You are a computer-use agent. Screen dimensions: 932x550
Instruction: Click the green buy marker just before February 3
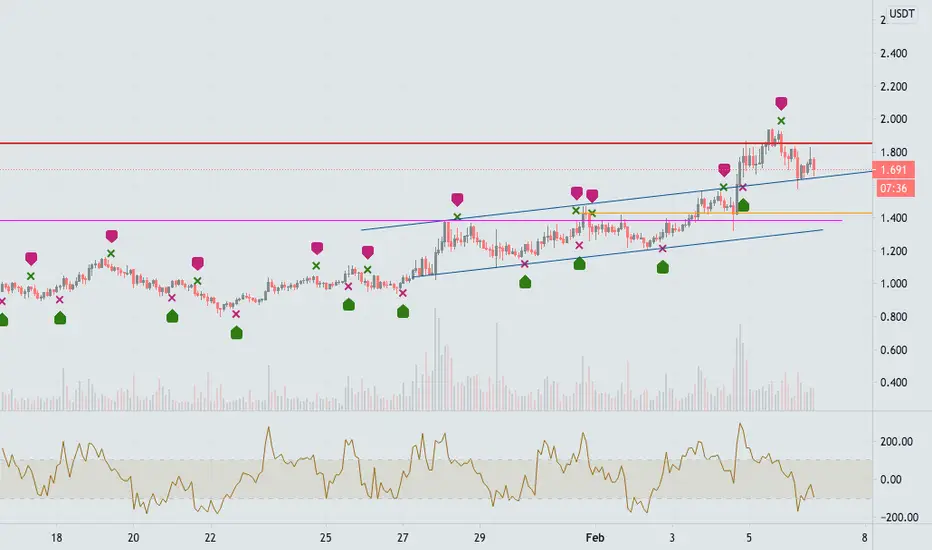pyautogui.click(x=663, y=268)
